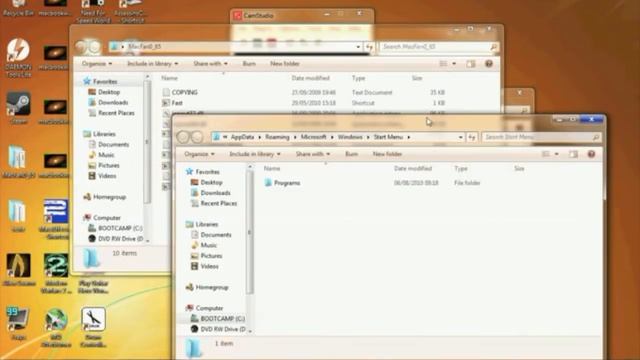Activate the CamStudio window title bar
This screenshot has width=640, height=360.
click(302, 16)
